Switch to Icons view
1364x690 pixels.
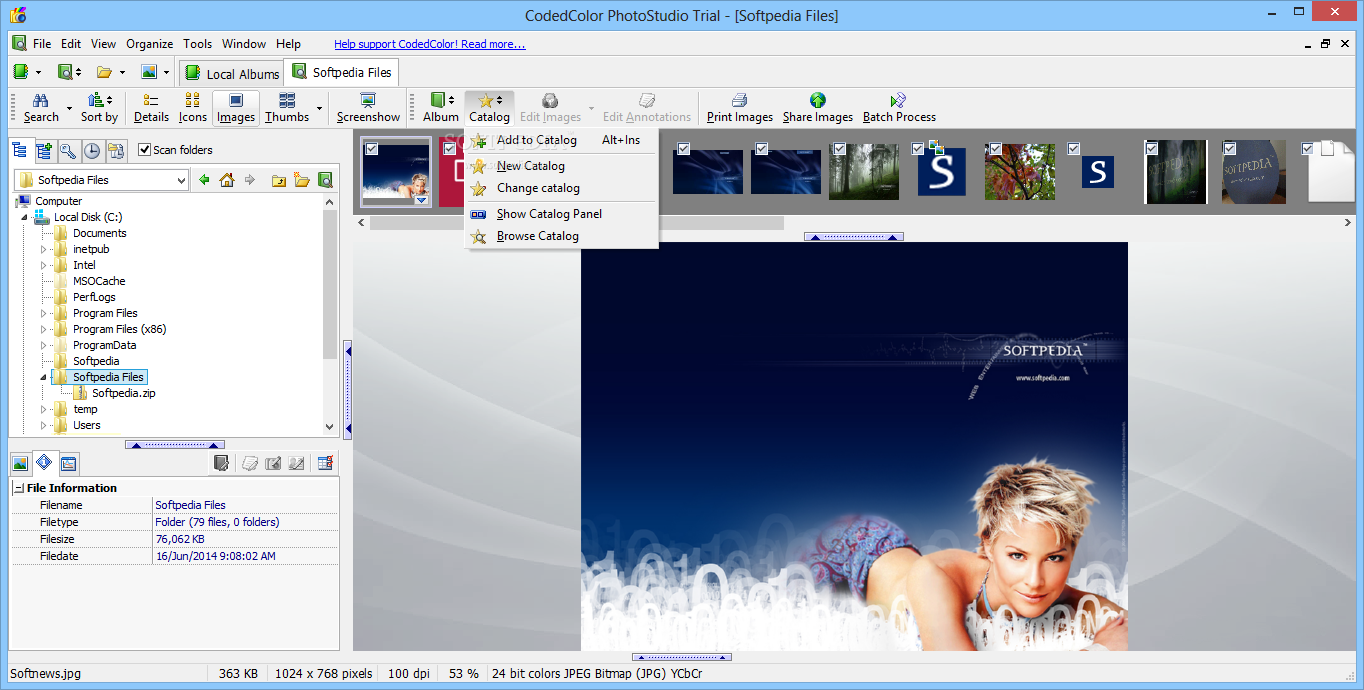(193, 107)
